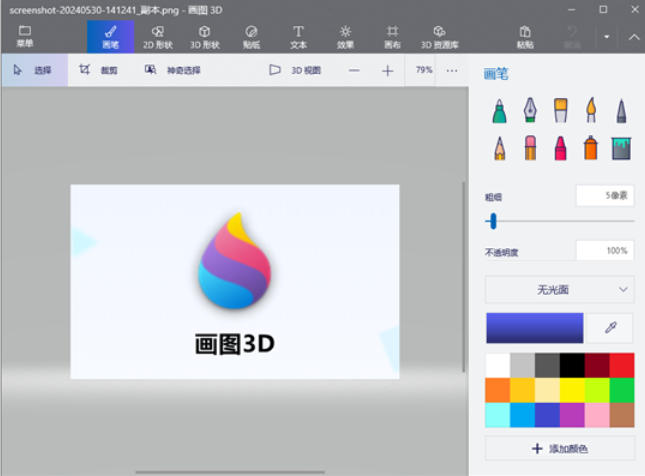645x476 pixels.
Task: Click the opacity (不透明度) 100% field
Action: pyautogui.click(x=605, y=251)
